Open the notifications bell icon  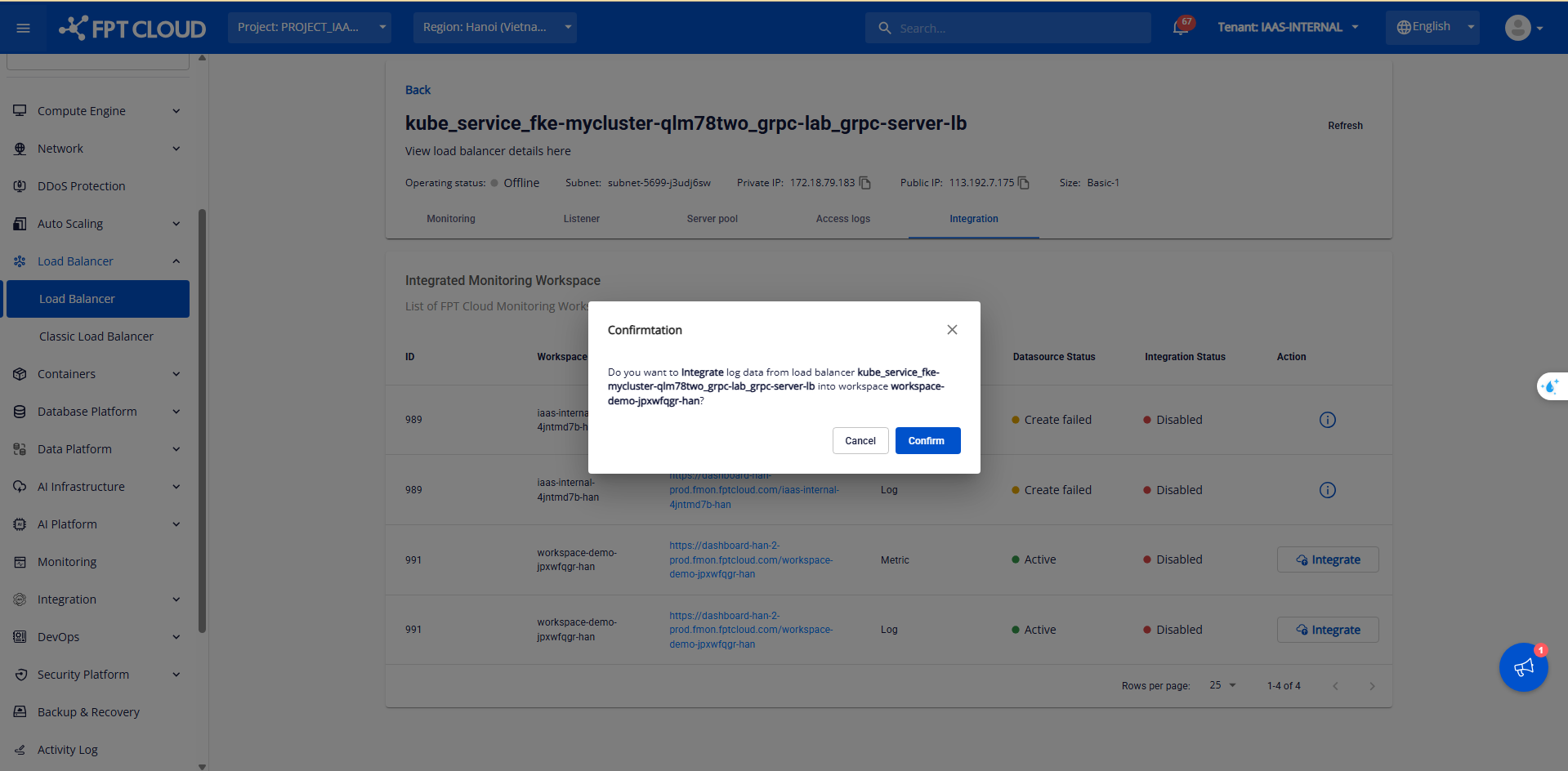(x=1180, y=28)
